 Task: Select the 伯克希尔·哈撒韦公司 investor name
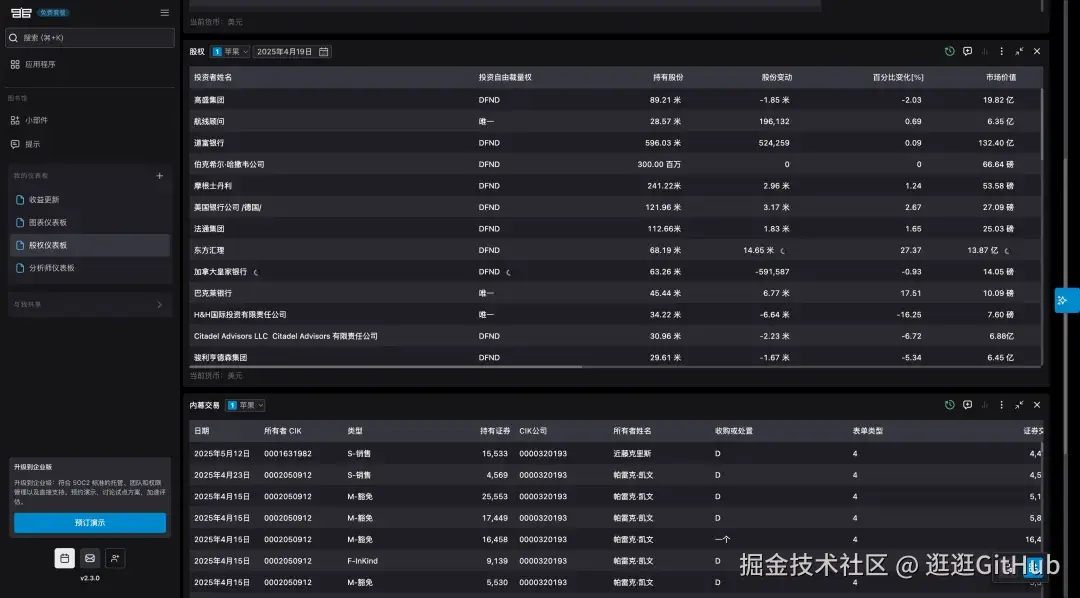click(229, 165)
